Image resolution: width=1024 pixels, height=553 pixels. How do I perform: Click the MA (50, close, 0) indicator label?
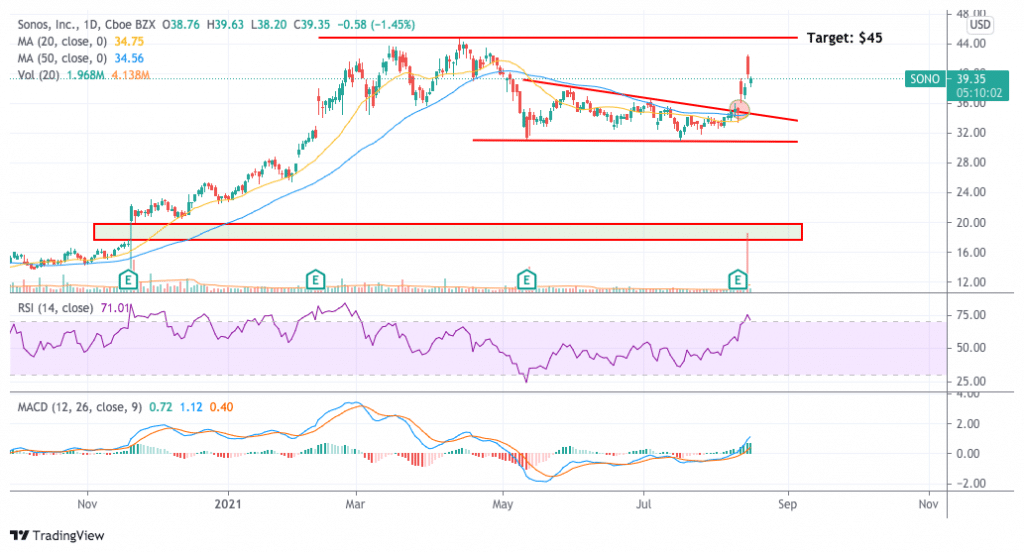(x=63, y=58)
